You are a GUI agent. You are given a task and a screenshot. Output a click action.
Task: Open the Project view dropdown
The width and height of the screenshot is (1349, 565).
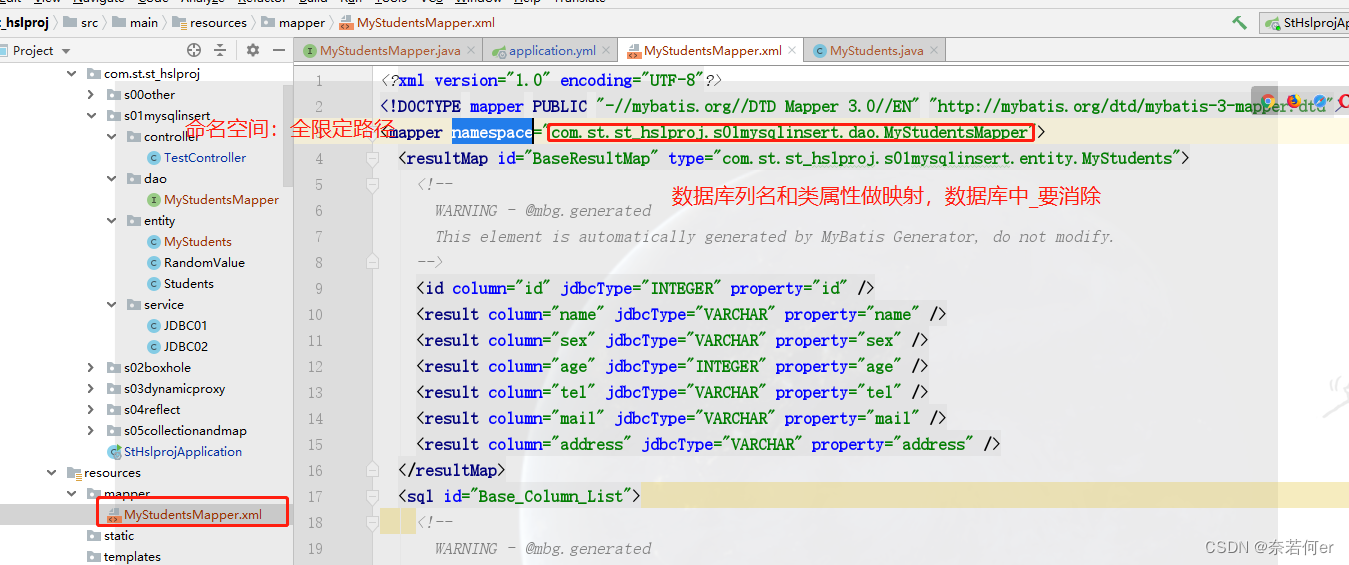(66, 51)
